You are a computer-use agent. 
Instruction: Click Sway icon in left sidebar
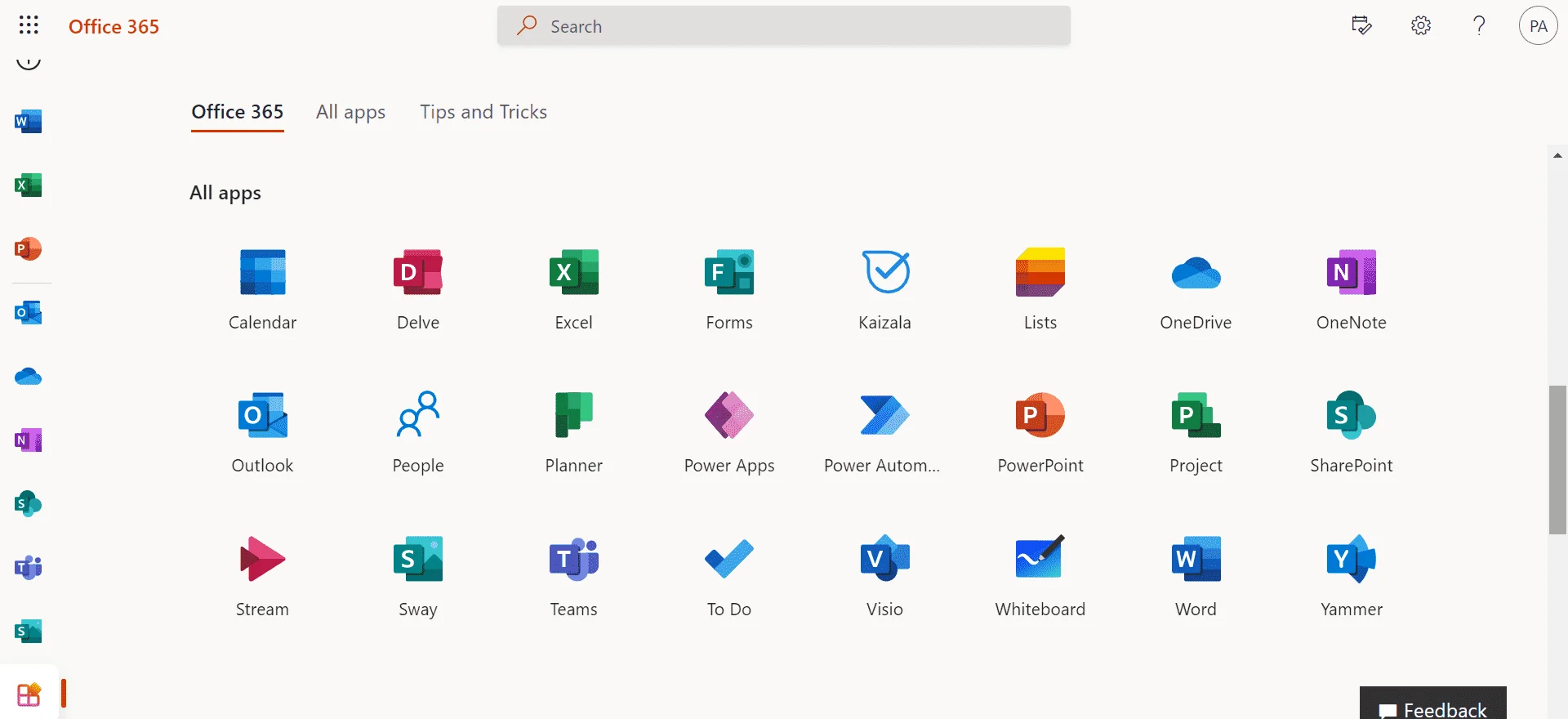coord(29,632)
